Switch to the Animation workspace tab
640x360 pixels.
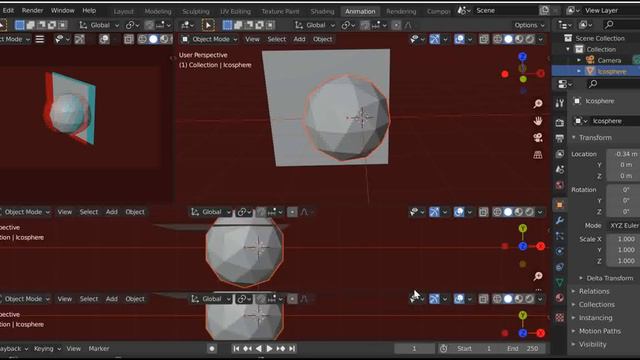[360, 11]
